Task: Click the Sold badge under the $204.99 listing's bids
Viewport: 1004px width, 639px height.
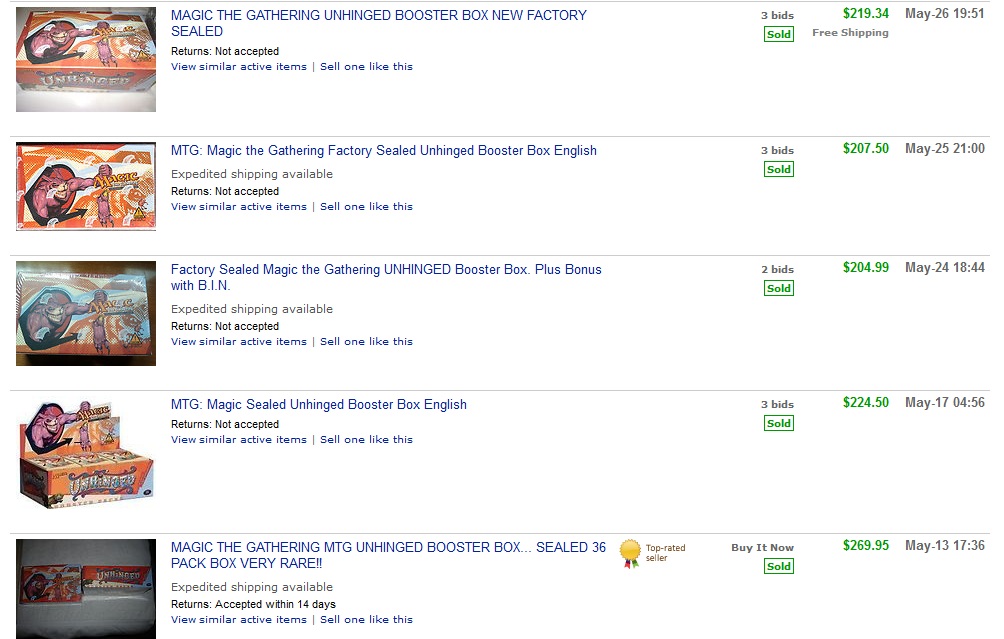Action: [778, 288]
